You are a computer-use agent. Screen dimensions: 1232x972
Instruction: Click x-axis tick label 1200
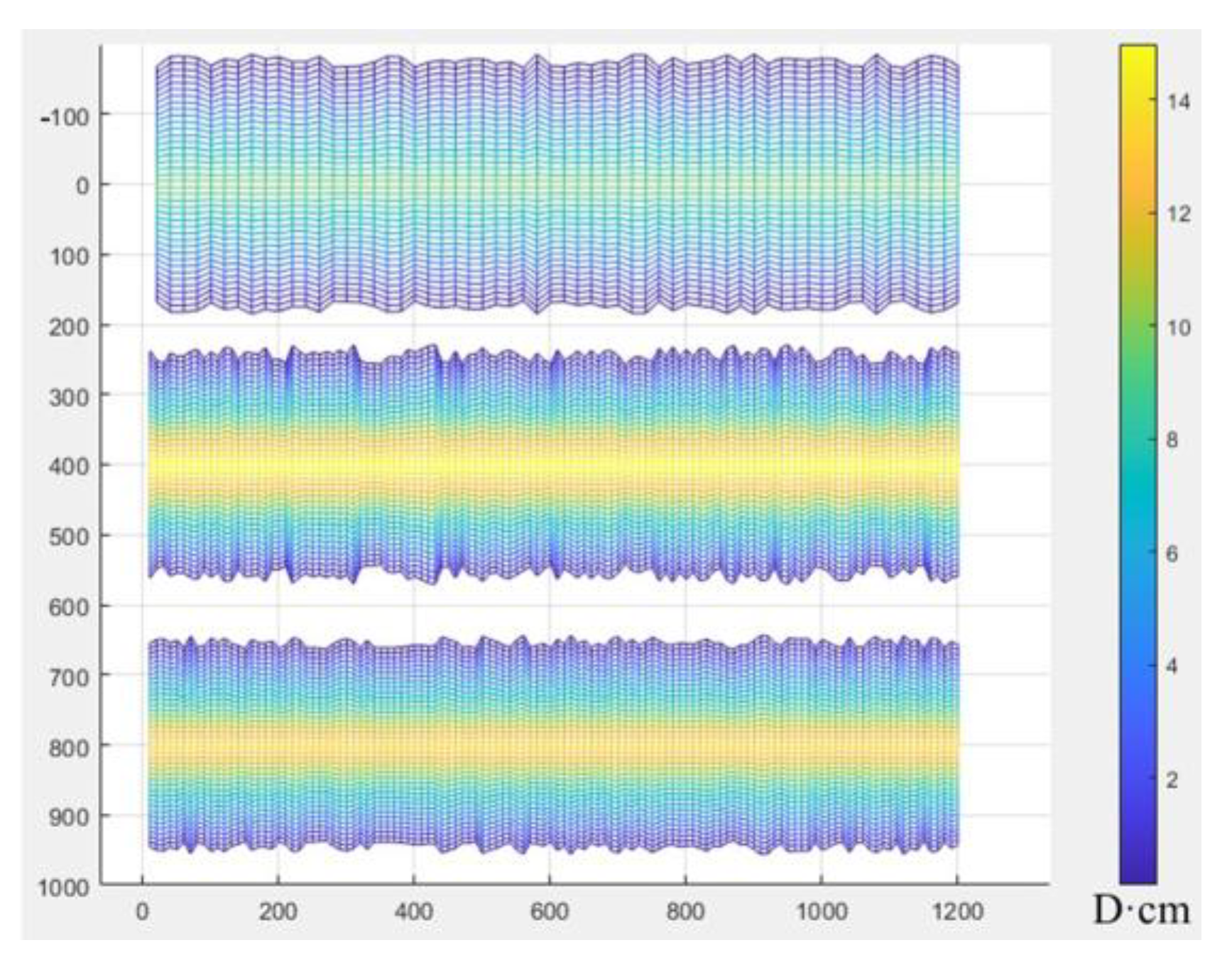click(x=956, y=912)
